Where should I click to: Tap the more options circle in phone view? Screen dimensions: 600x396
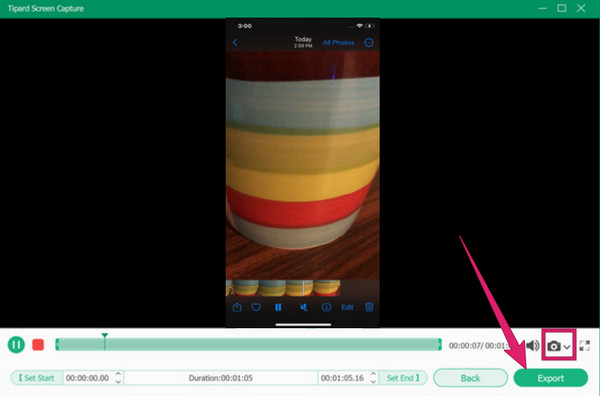tap(369, 42)
